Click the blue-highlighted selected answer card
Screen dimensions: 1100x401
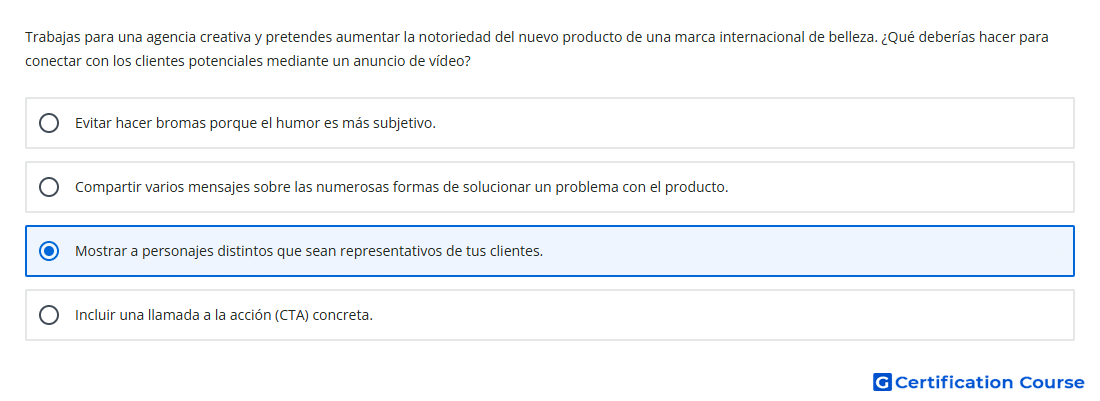click(x=550, y=251)
